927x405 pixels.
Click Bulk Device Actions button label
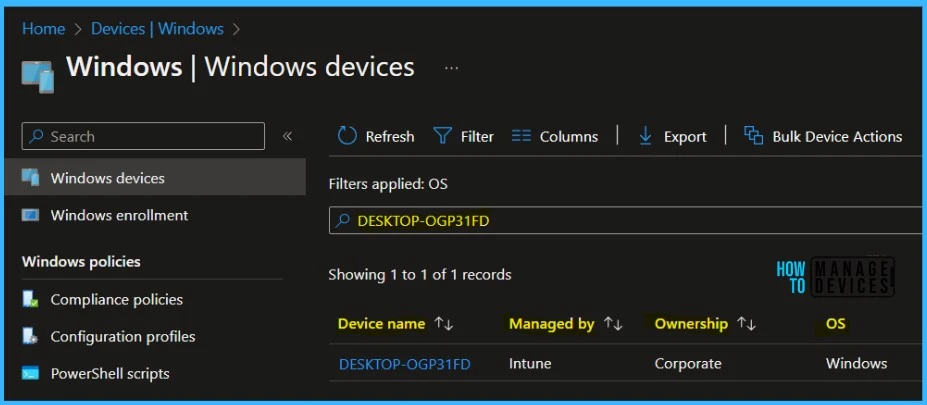pyautogui.click(x=837, y=137)
